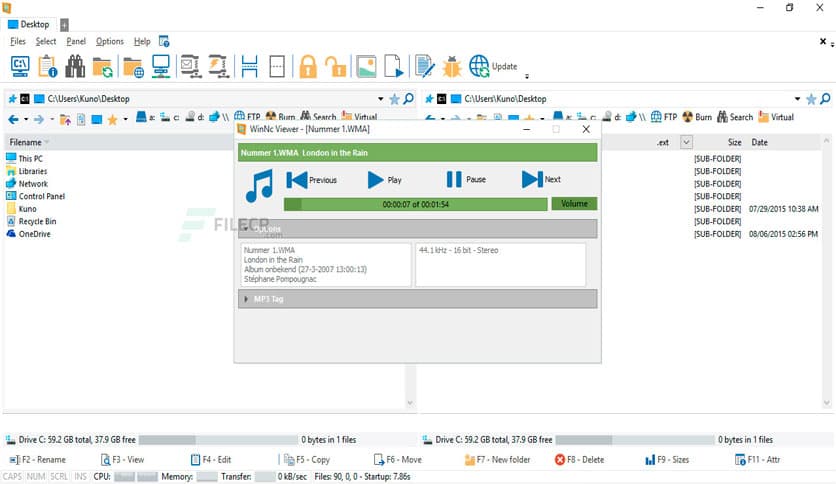Open the dropdown next to the left favorites star
This screenshot has width=836, height=484.
click(125, 119)
